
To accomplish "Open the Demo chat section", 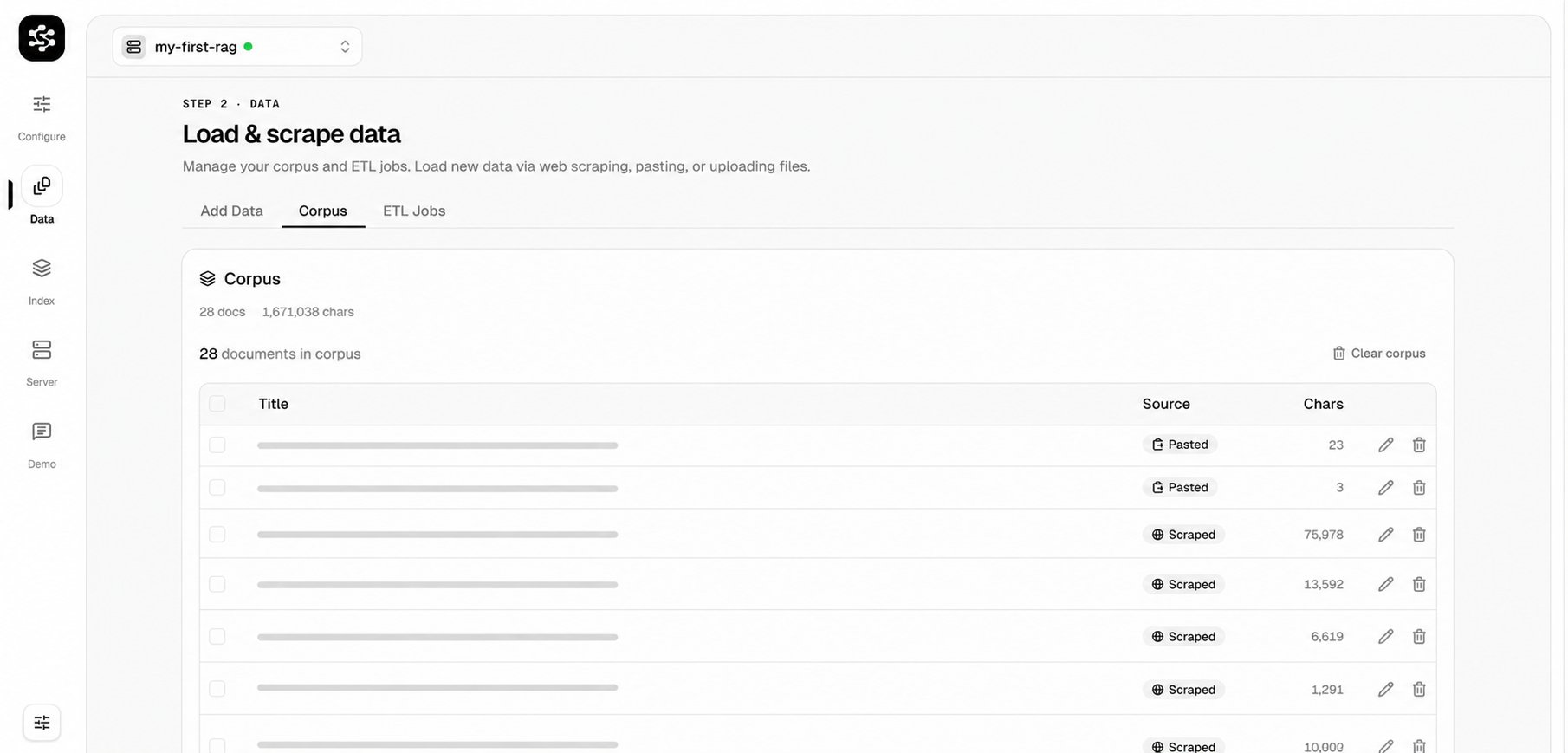I will click(42, 445).
